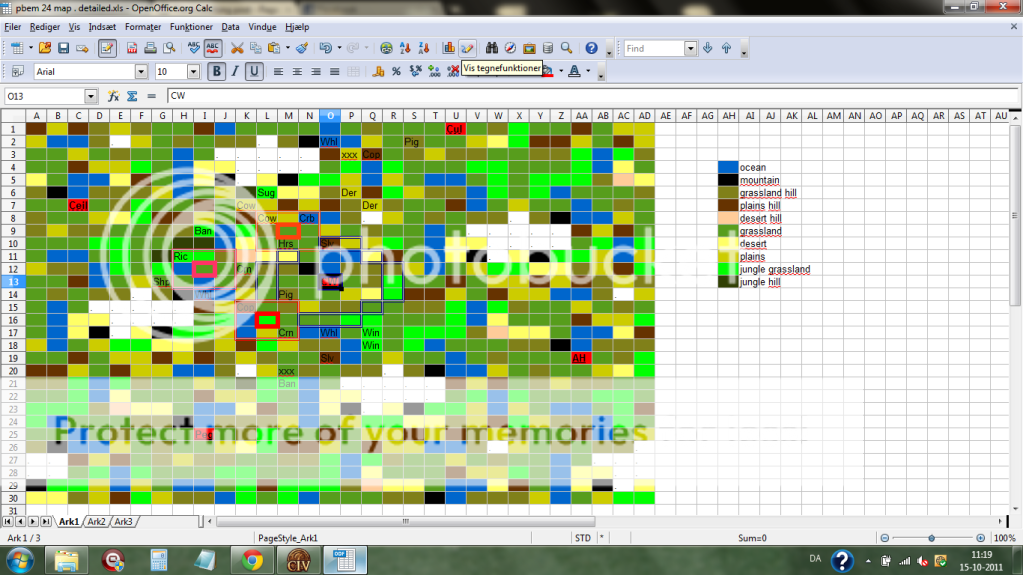The height and width of the screenshot is (575, 1023).
Task: Apply percent number format
Action: pos(396,72)
